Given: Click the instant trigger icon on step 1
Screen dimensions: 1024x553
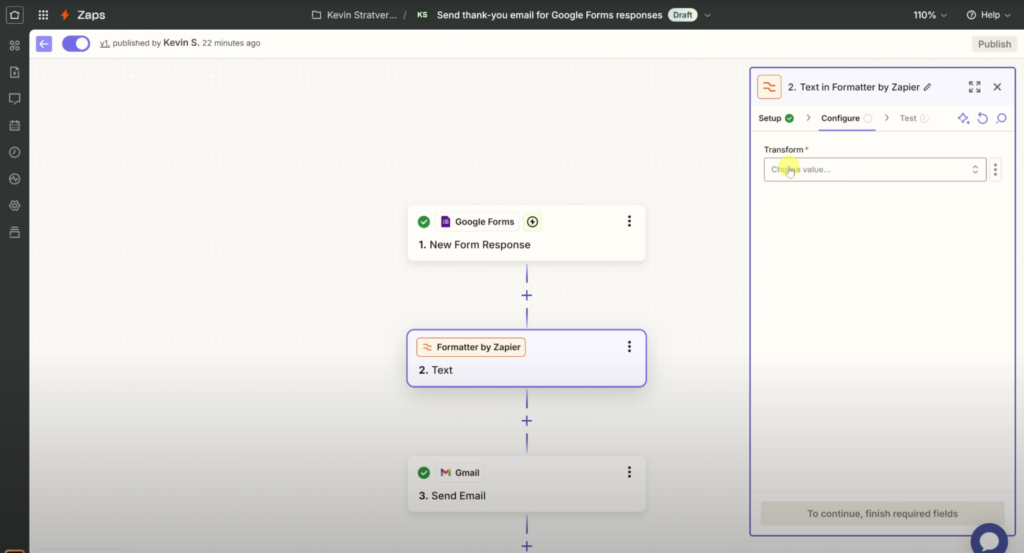Looking at the screenshot, I should [x=532, y=222].
